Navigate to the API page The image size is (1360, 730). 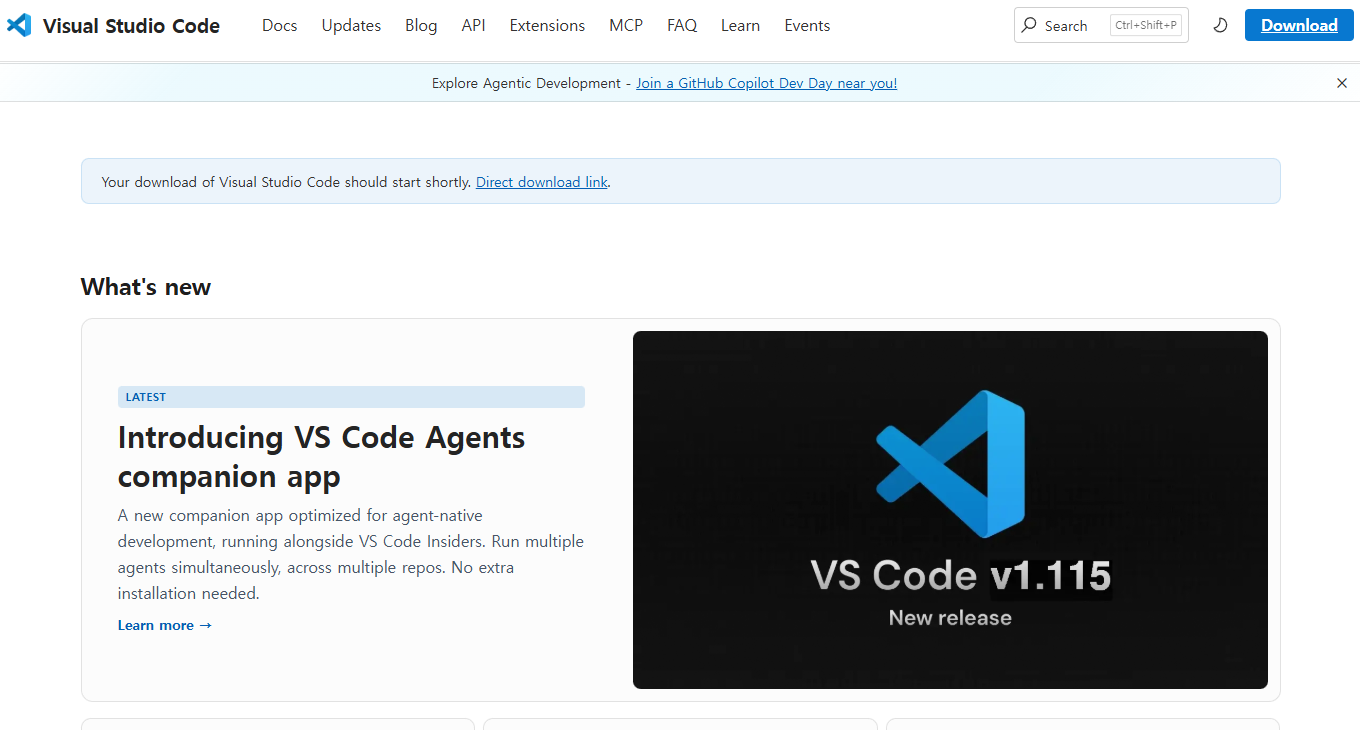(x=474, y=25)
